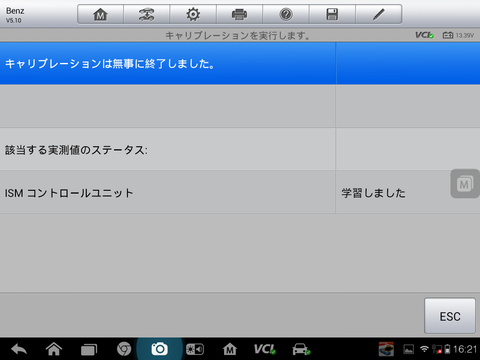Select the row キャリブレーションは無事に終了しました。
The width and height of the screenshot is (480, 360).
pyautogui.click(x=240, y=63)
